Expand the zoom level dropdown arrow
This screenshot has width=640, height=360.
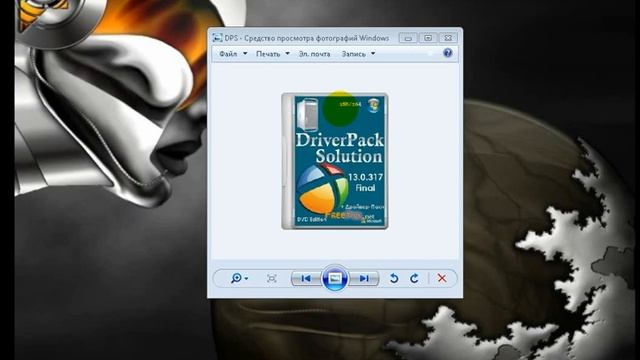246,279
